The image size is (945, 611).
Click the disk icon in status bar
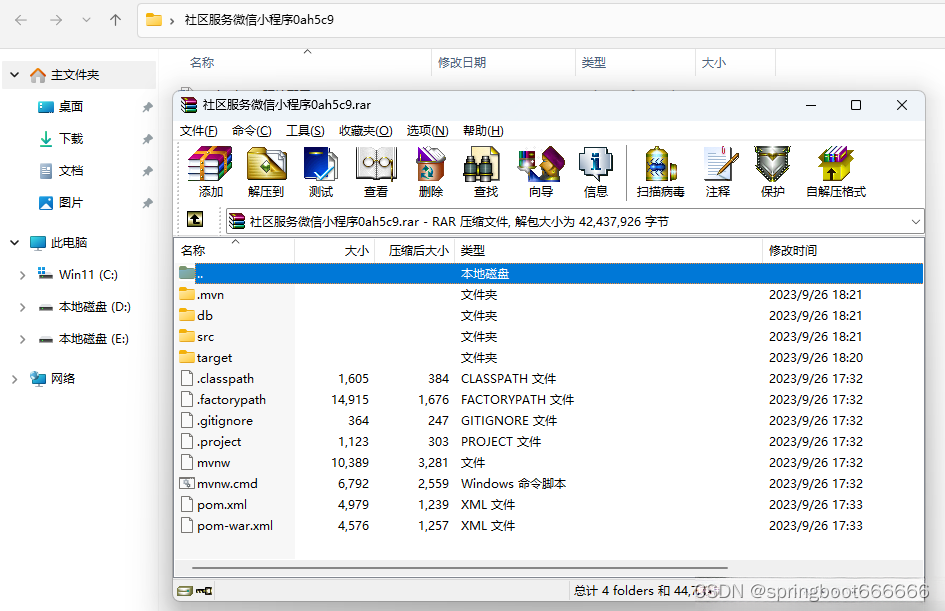185,591
